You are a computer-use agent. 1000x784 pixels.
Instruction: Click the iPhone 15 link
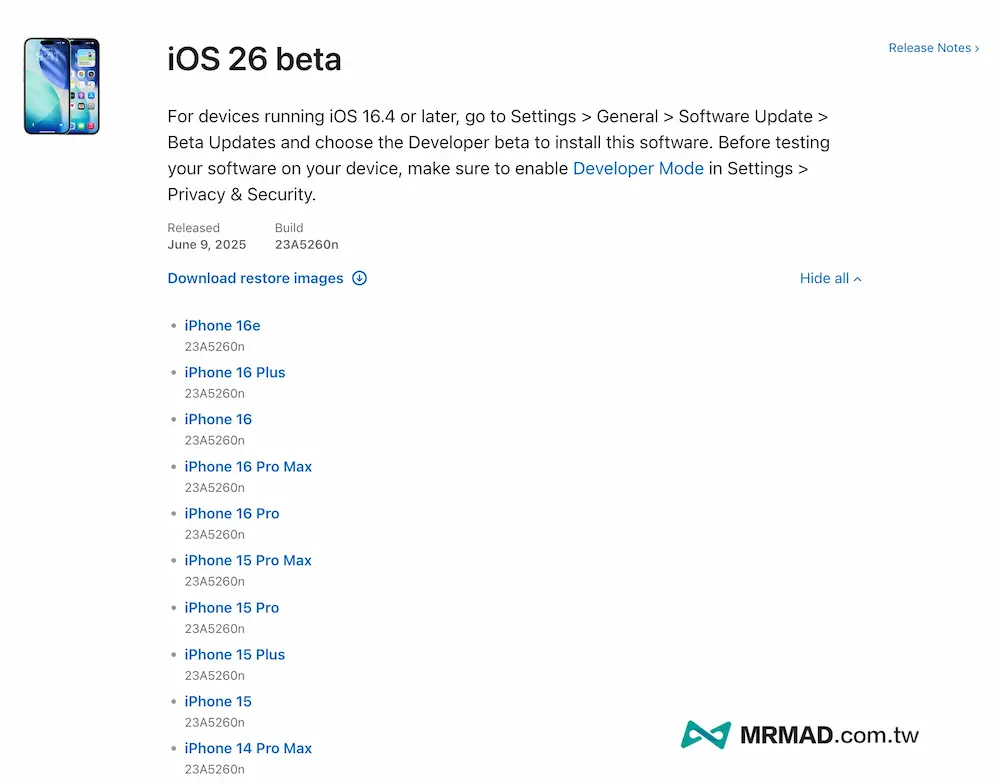tap(218, 701)
